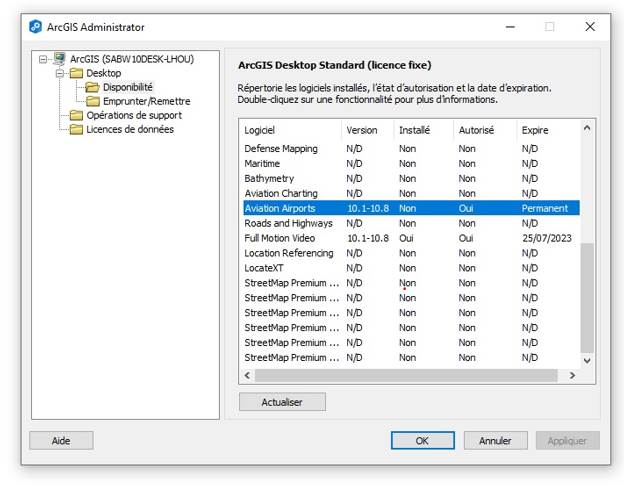Sort by the Autorisé column header

coord(485,130)
